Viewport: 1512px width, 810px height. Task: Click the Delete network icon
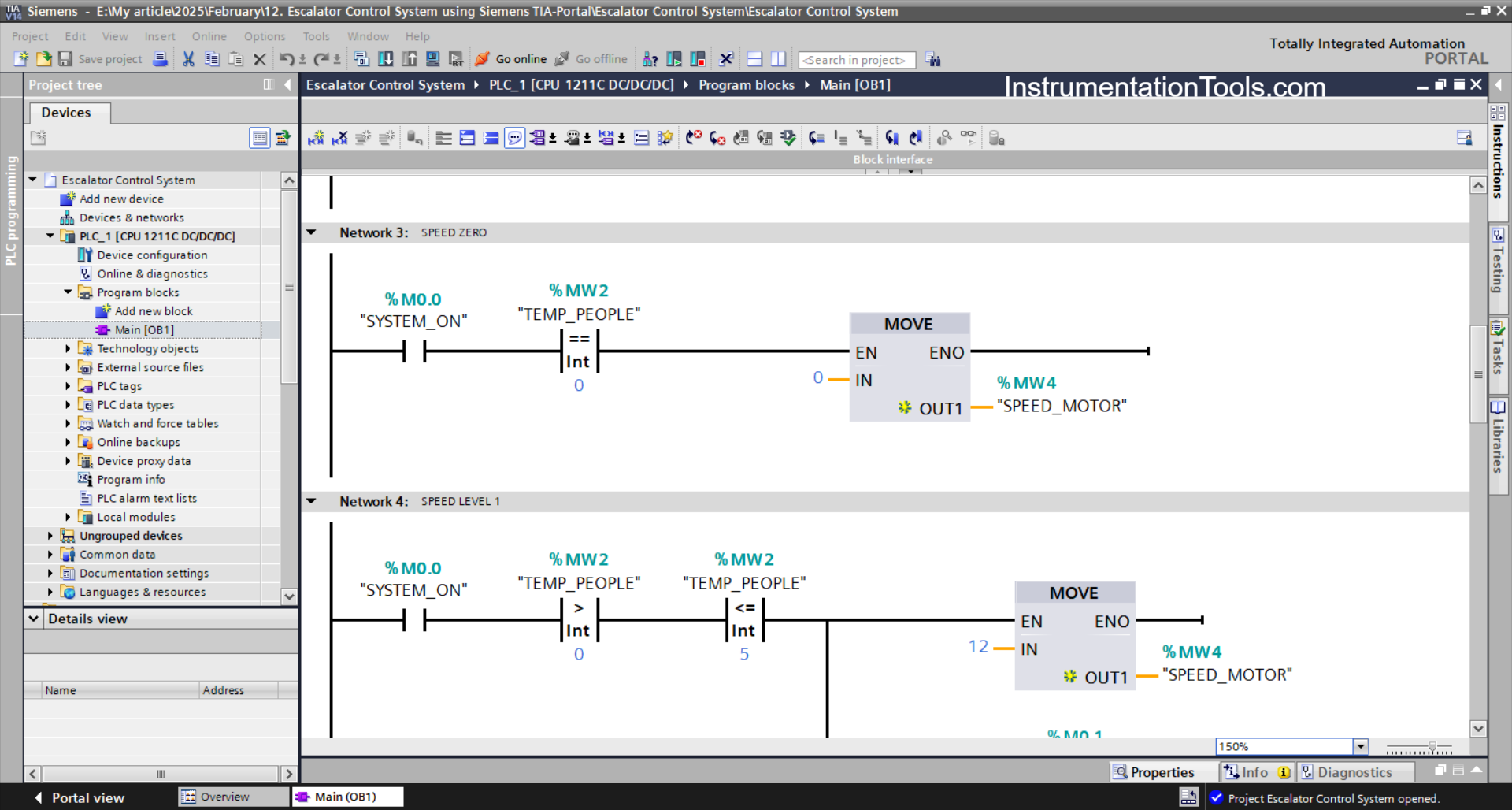[x=339, y=138]
